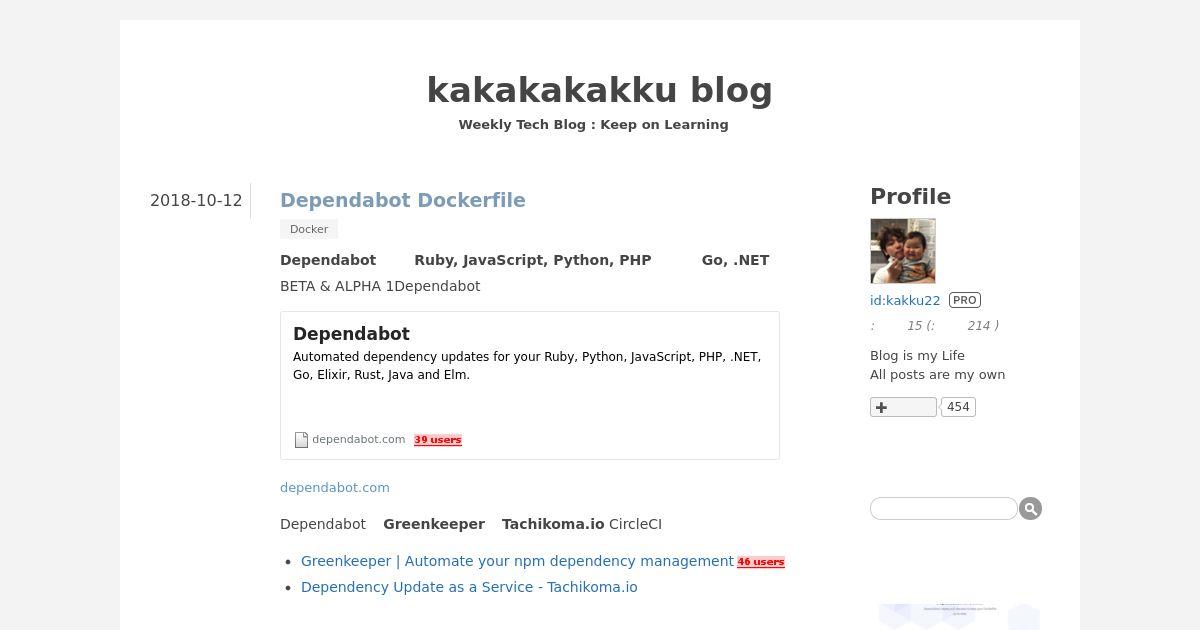Click the dependabot.com domain text in card
The image size is (1200, 630).
point(359,439)
